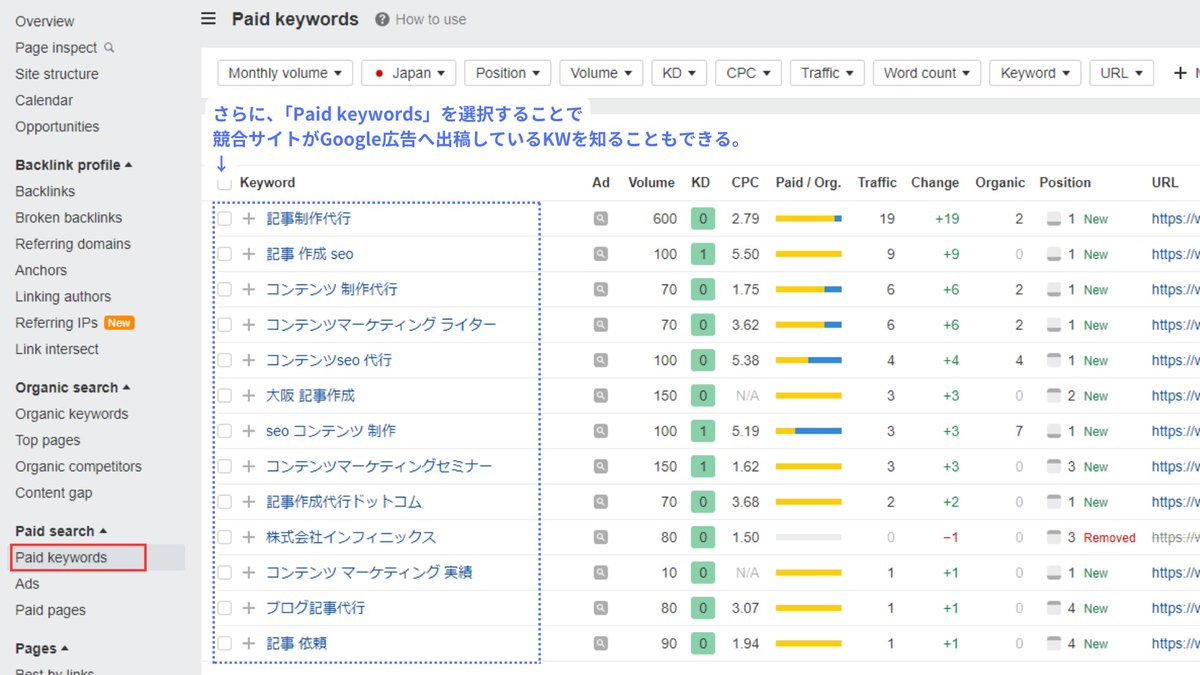Tick the checkbox for コンテンツマーケティング ライター
1200x675 pixels.
[224, 325]
